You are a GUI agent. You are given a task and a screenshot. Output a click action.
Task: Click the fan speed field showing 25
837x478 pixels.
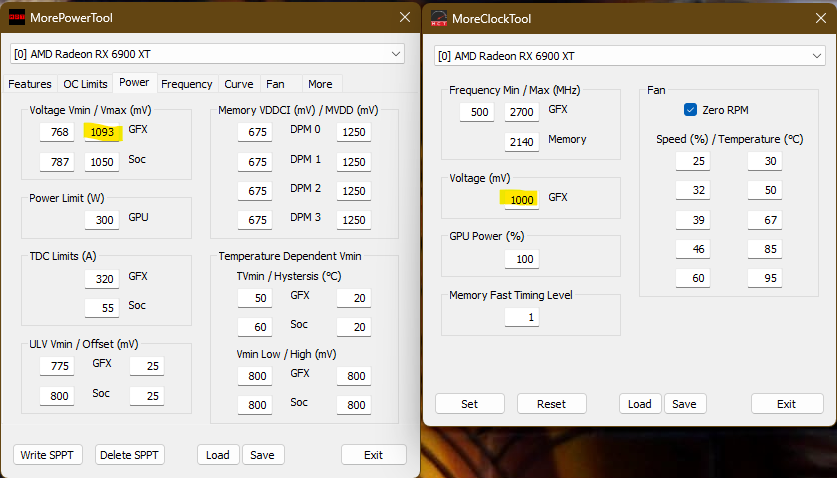(x=693, y=161)
